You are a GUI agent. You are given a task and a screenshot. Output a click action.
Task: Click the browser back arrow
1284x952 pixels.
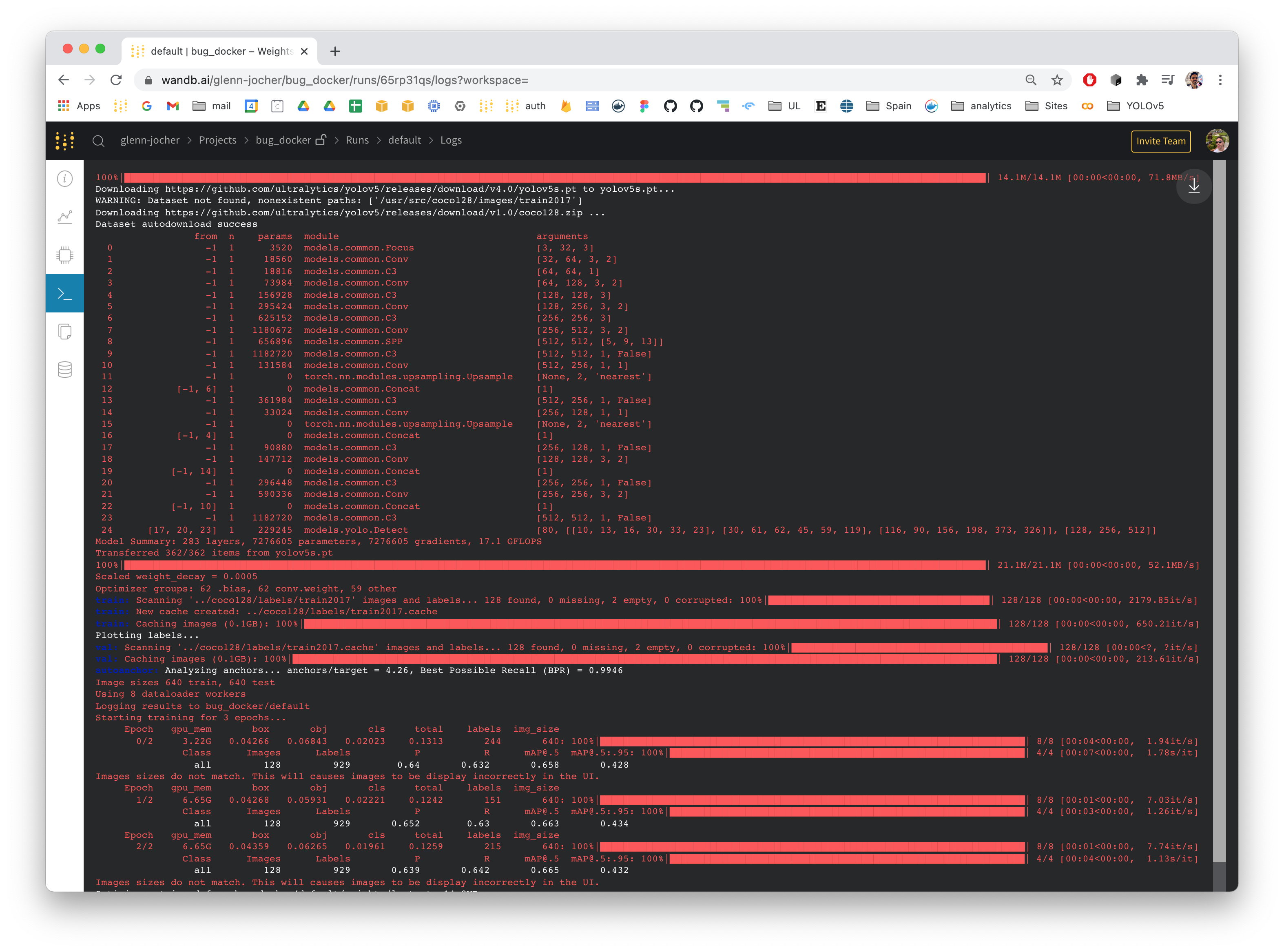(63, 80)
